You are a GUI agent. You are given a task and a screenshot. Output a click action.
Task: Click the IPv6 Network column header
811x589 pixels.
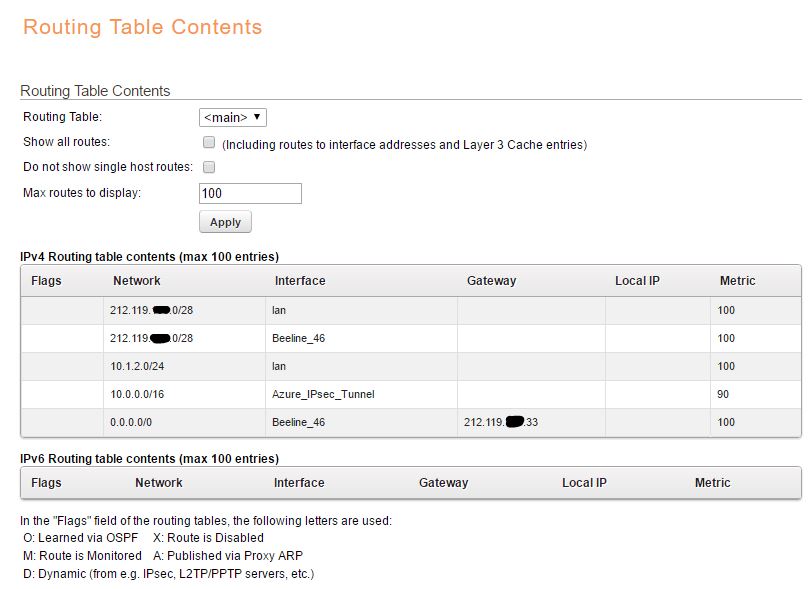click(x=159, y=483)
